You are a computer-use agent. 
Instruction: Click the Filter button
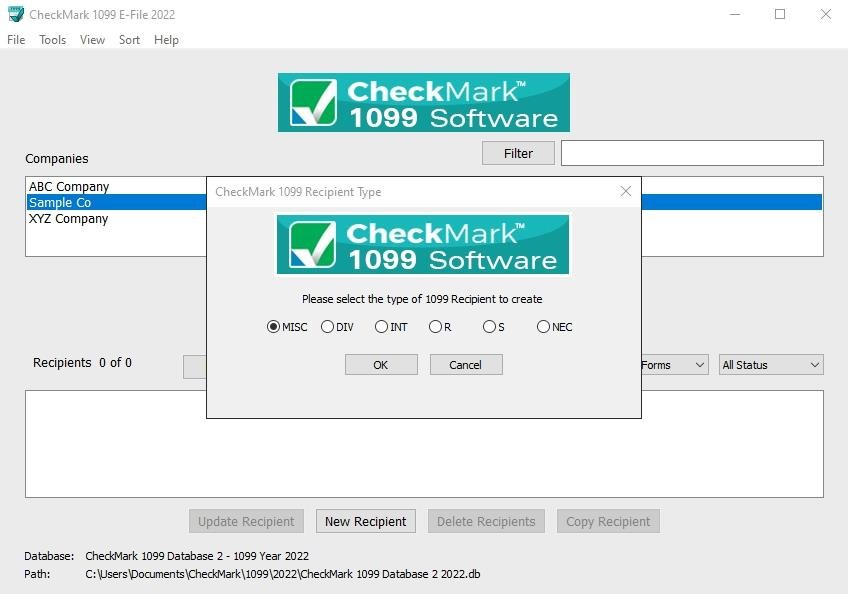point(518,153)
